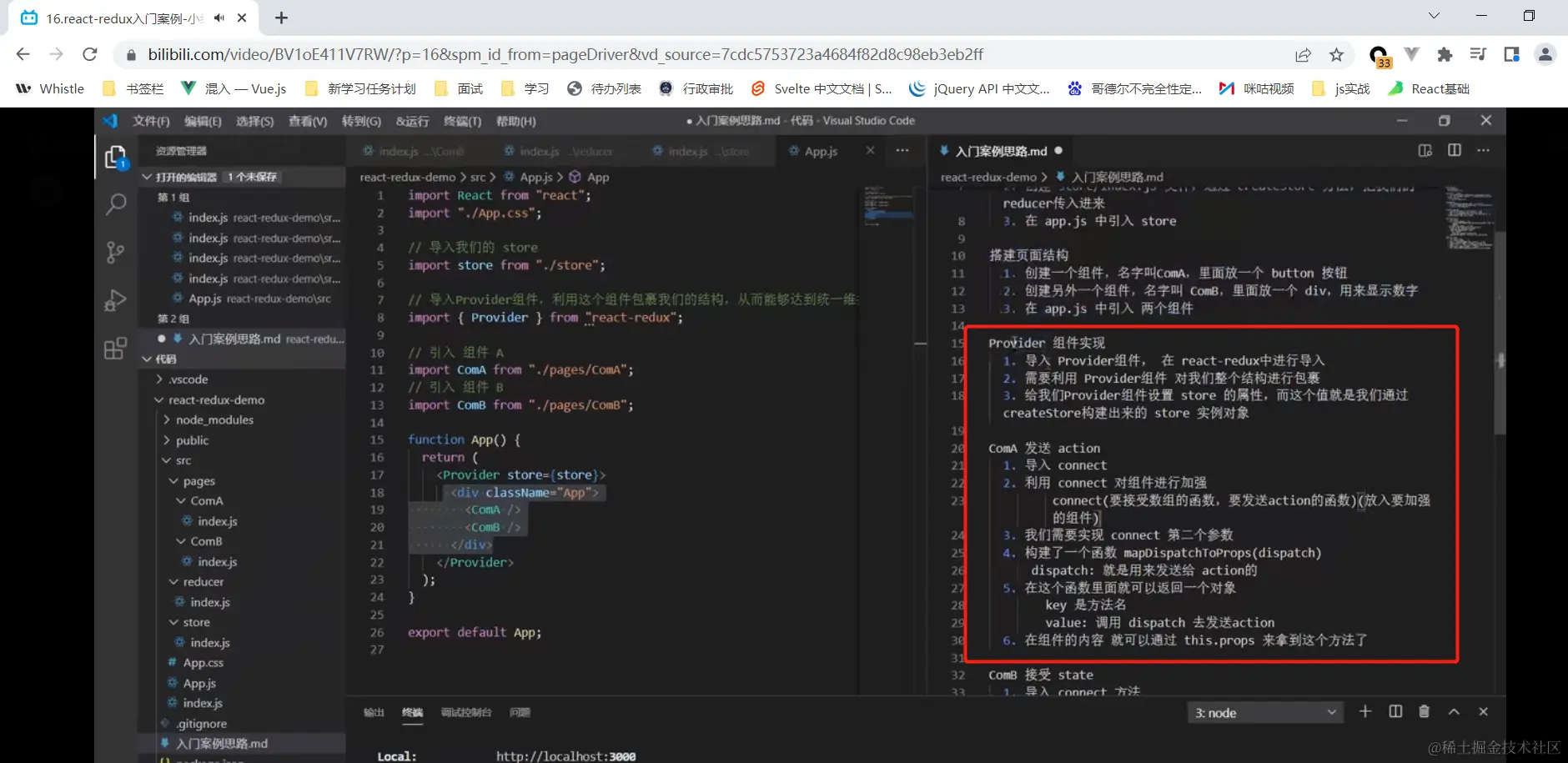Switch to the 调试控制台 panel tab
Screen dimensions: 1568x763
click(x=466, y=712)
